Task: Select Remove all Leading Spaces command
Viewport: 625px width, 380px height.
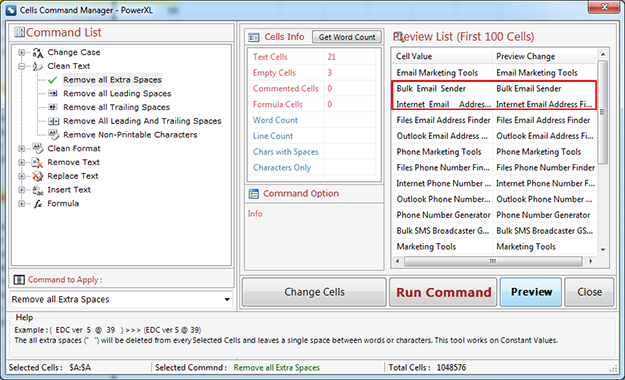Action: click(117, 94)
